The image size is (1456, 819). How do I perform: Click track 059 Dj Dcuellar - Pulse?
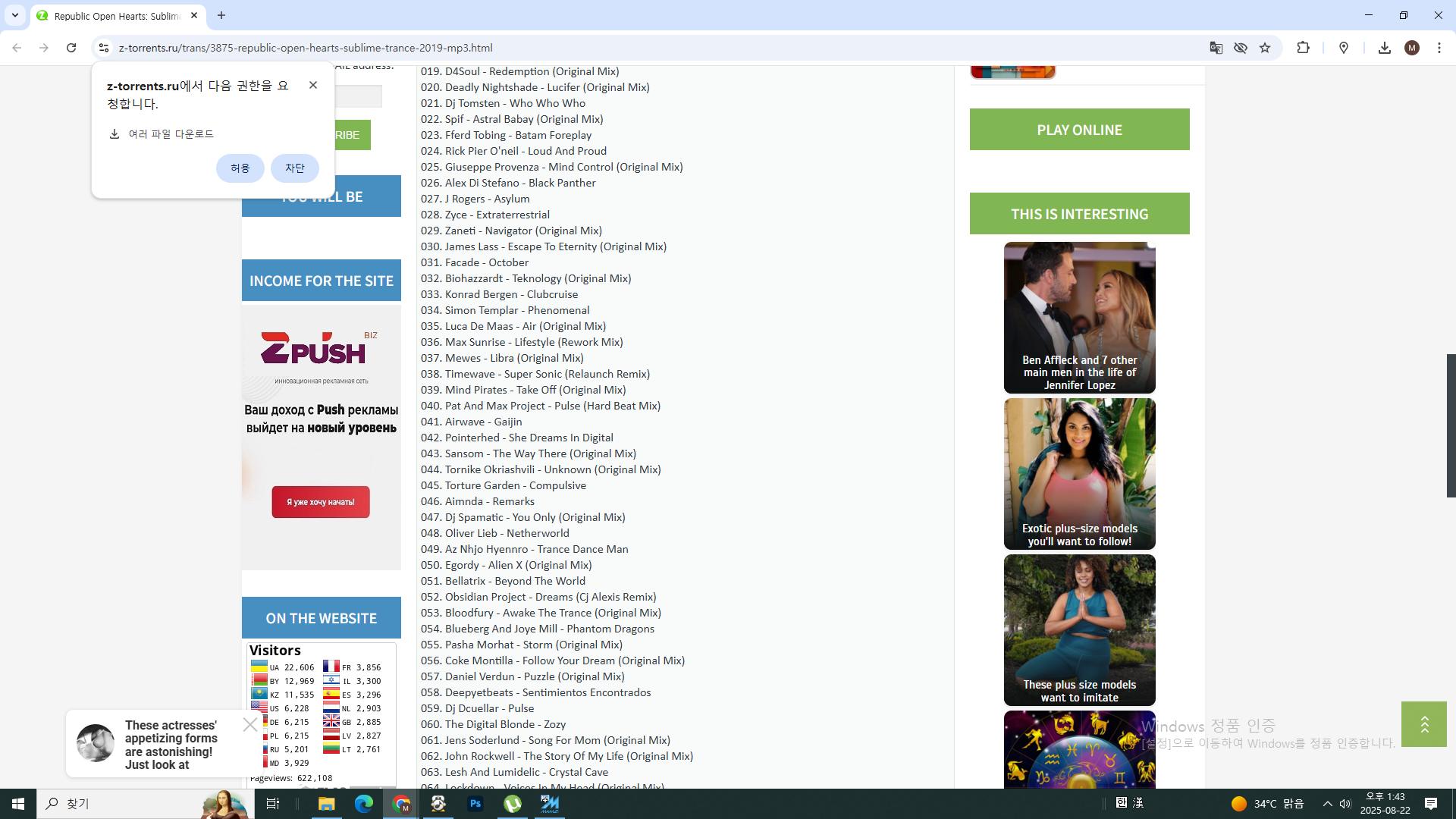[477, 708]
